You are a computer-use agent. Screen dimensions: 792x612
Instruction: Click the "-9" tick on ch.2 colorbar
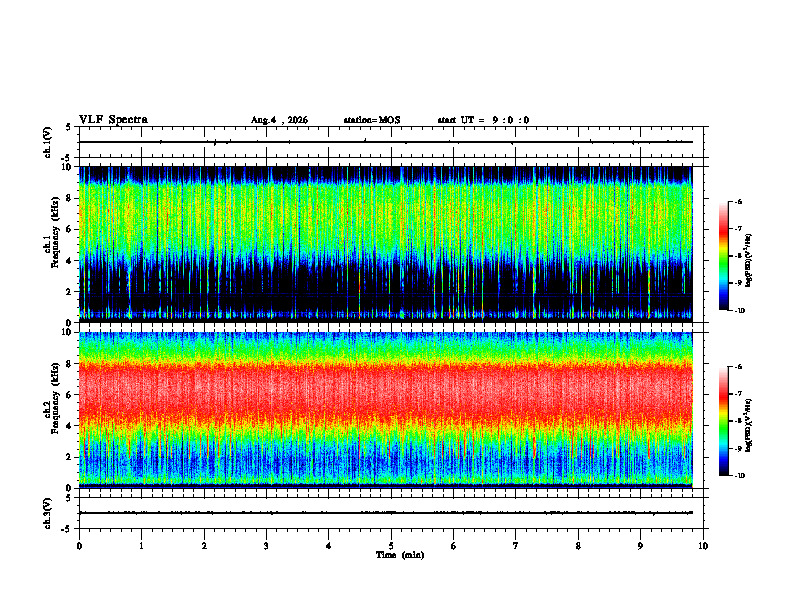tap(738, 448)
